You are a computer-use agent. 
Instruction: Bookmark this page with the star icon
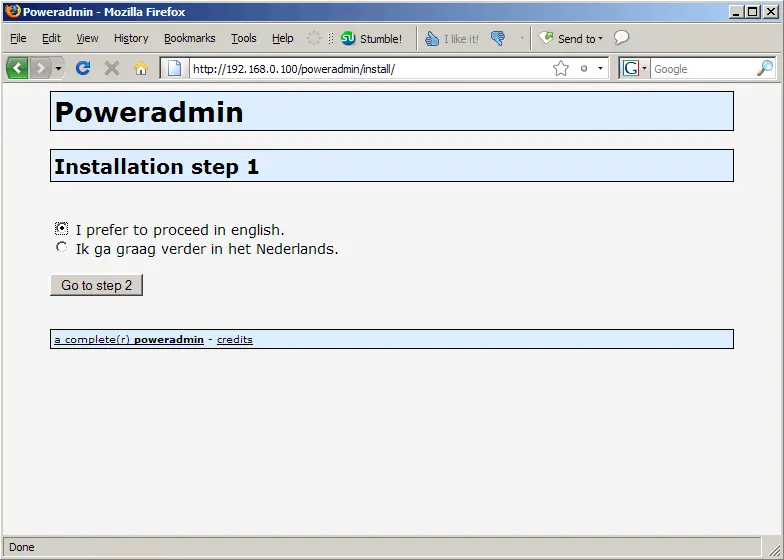click(x=561, y=68)
